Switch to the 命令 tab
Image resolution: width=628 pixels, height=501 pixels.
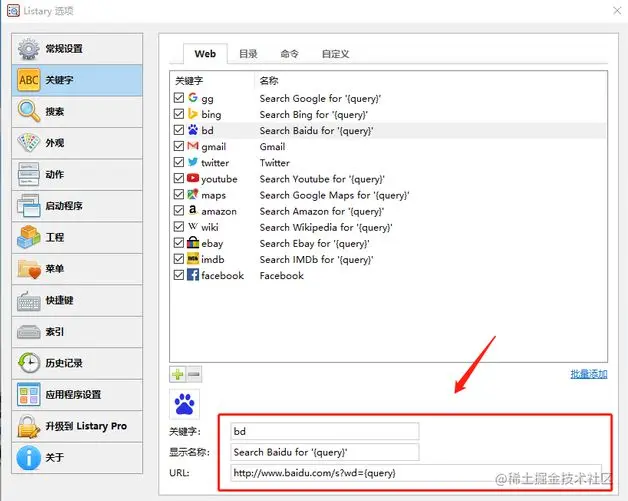coord(290,54)
